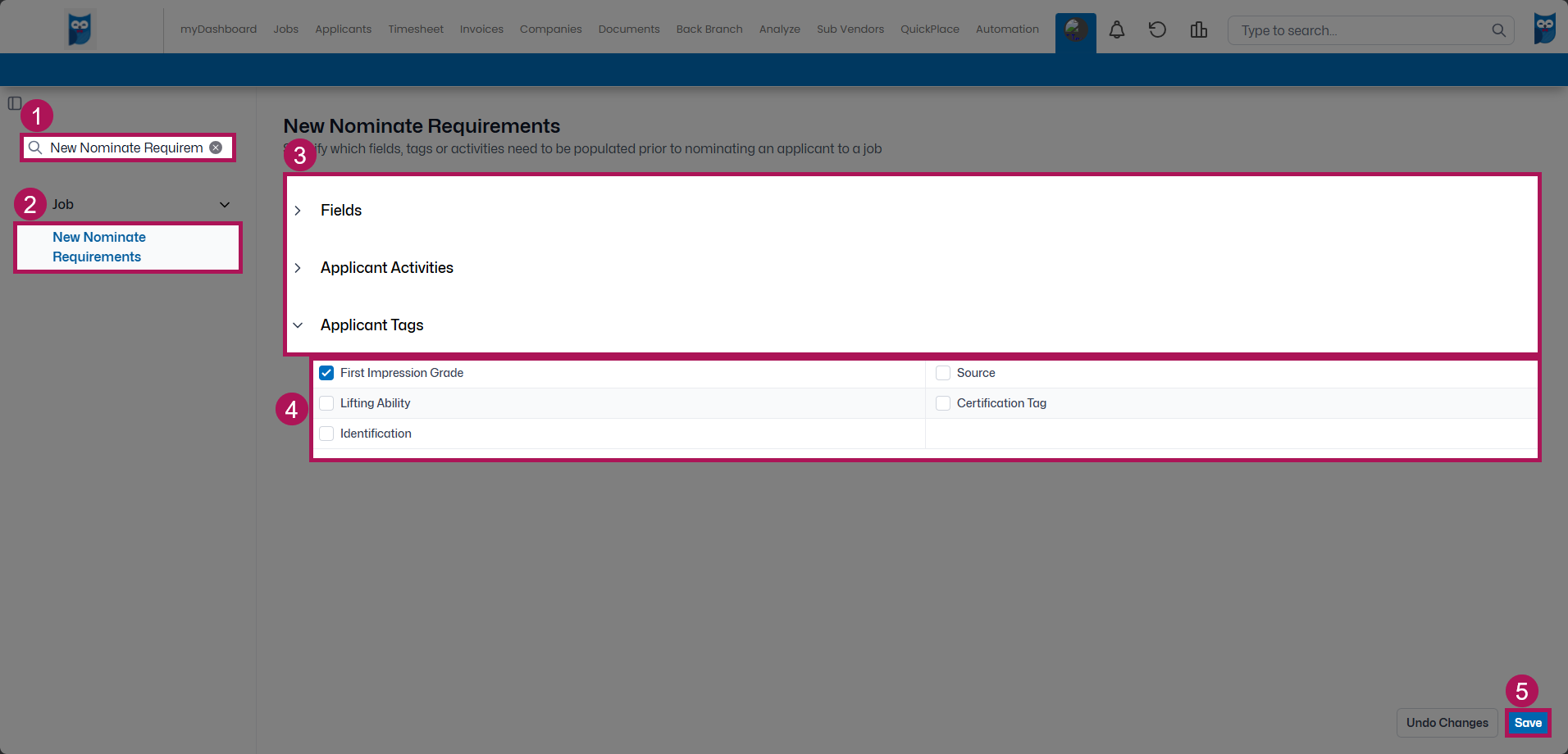
Task: Open the owl user profile icon at top right
Action: point(1545,29)
